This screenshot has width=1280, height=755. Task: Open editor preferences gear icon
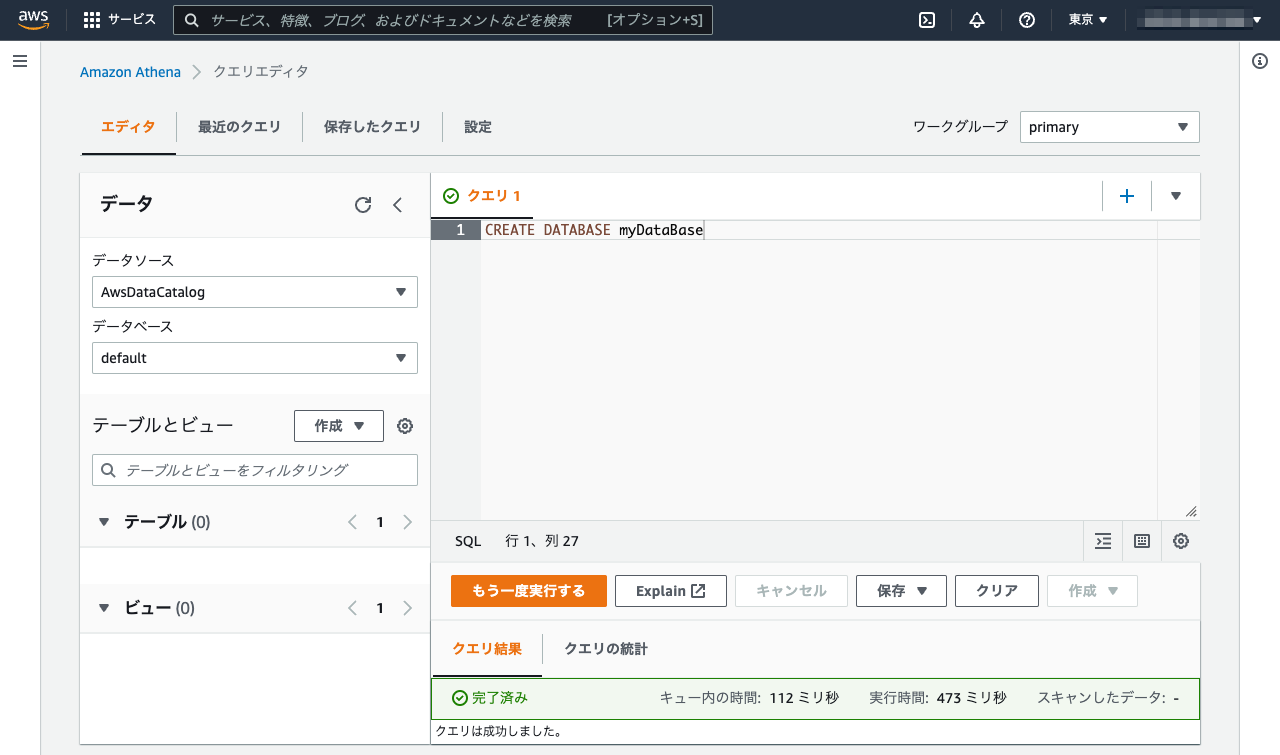point(1181,541)
